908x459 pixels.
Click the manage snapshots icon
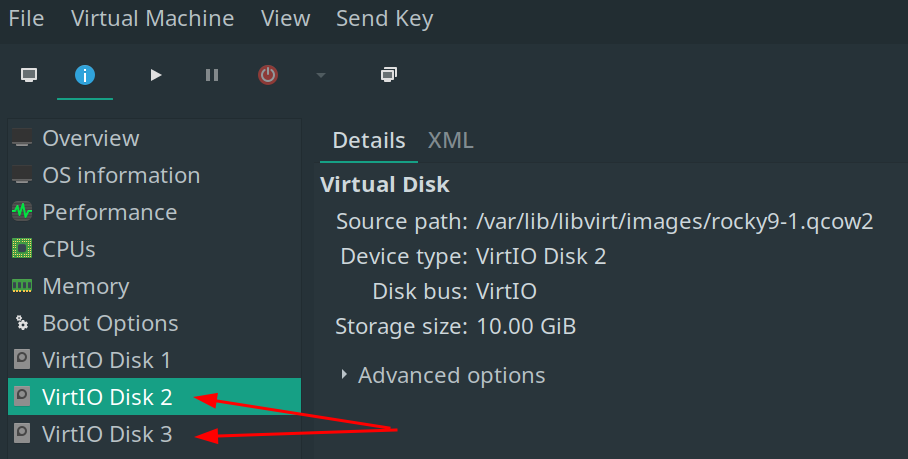(x=389, y=75)
